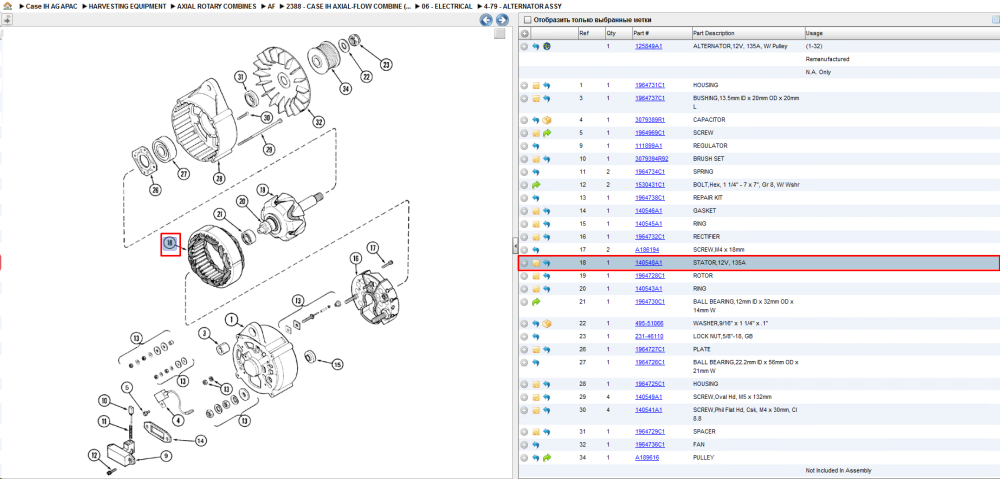Open part number link 1964731C1
This screenshot has width=1000, height=479.
(x=650, y=85)
